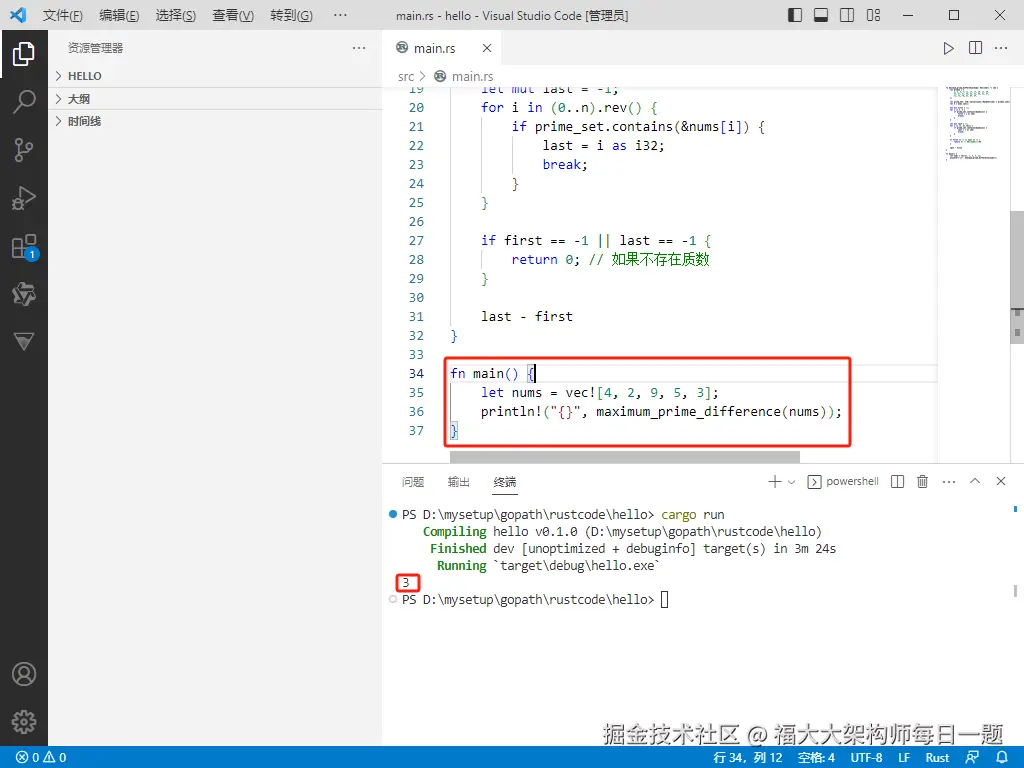The height and width of the screenshot is (768, 1024).
Task: Click the 资源管理器 panel title
Action: pos(95,48)
